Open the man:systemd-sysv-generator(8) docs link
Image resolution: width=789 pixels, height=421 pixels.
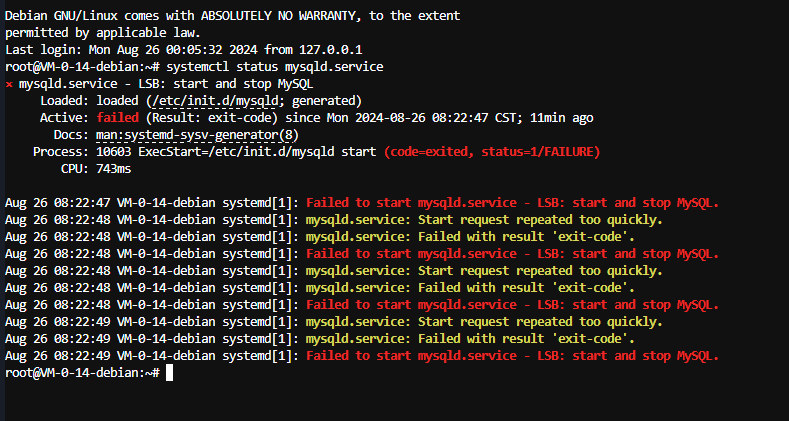[197, 135]
